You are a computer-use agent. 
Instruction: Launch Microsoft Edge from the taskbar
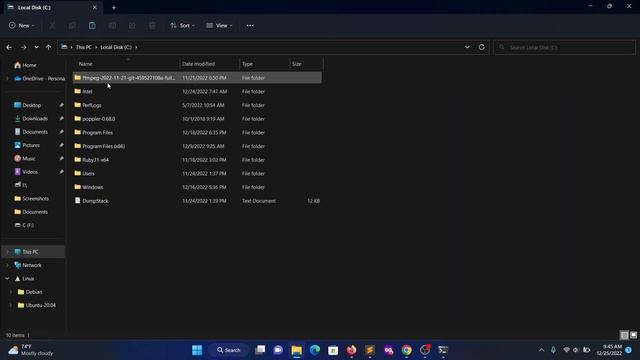tap(315, 350)
